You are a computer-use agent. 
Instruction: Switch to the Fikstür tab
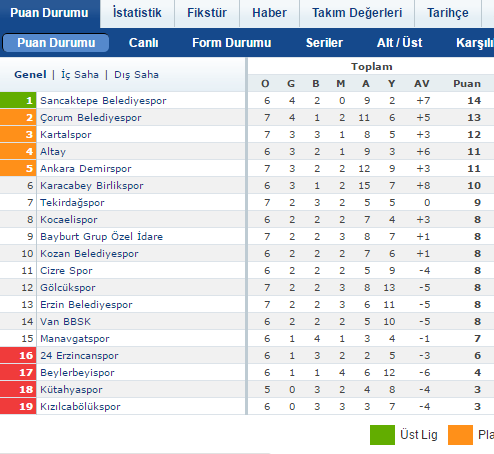coord(207,13)
